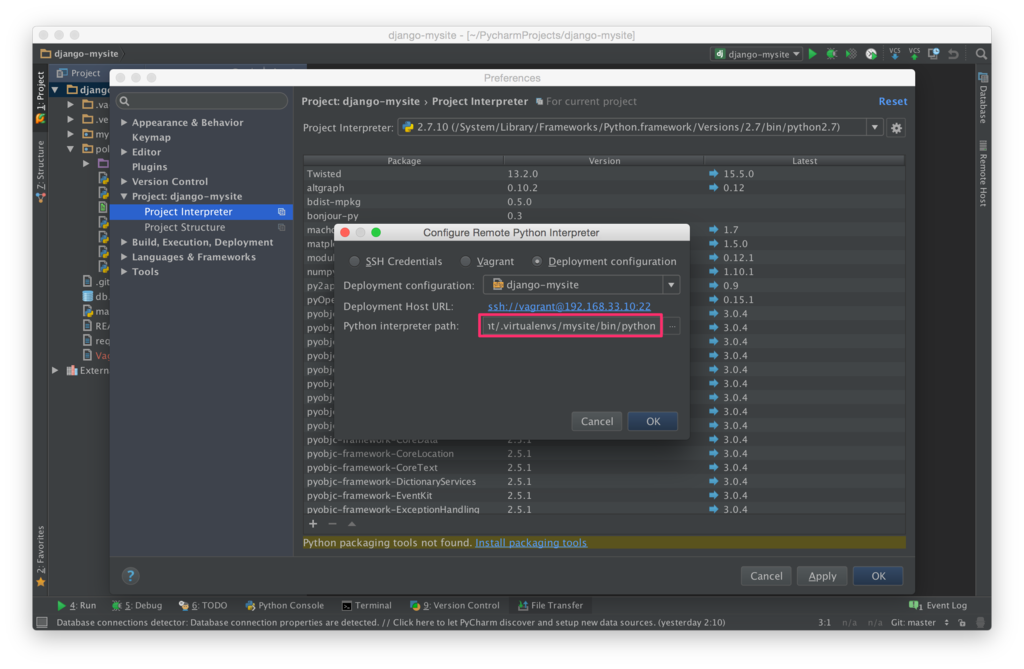Select Vagrant radio button
The height and width of the screenshot is (669, 1024).
click(x=466, y=261)
